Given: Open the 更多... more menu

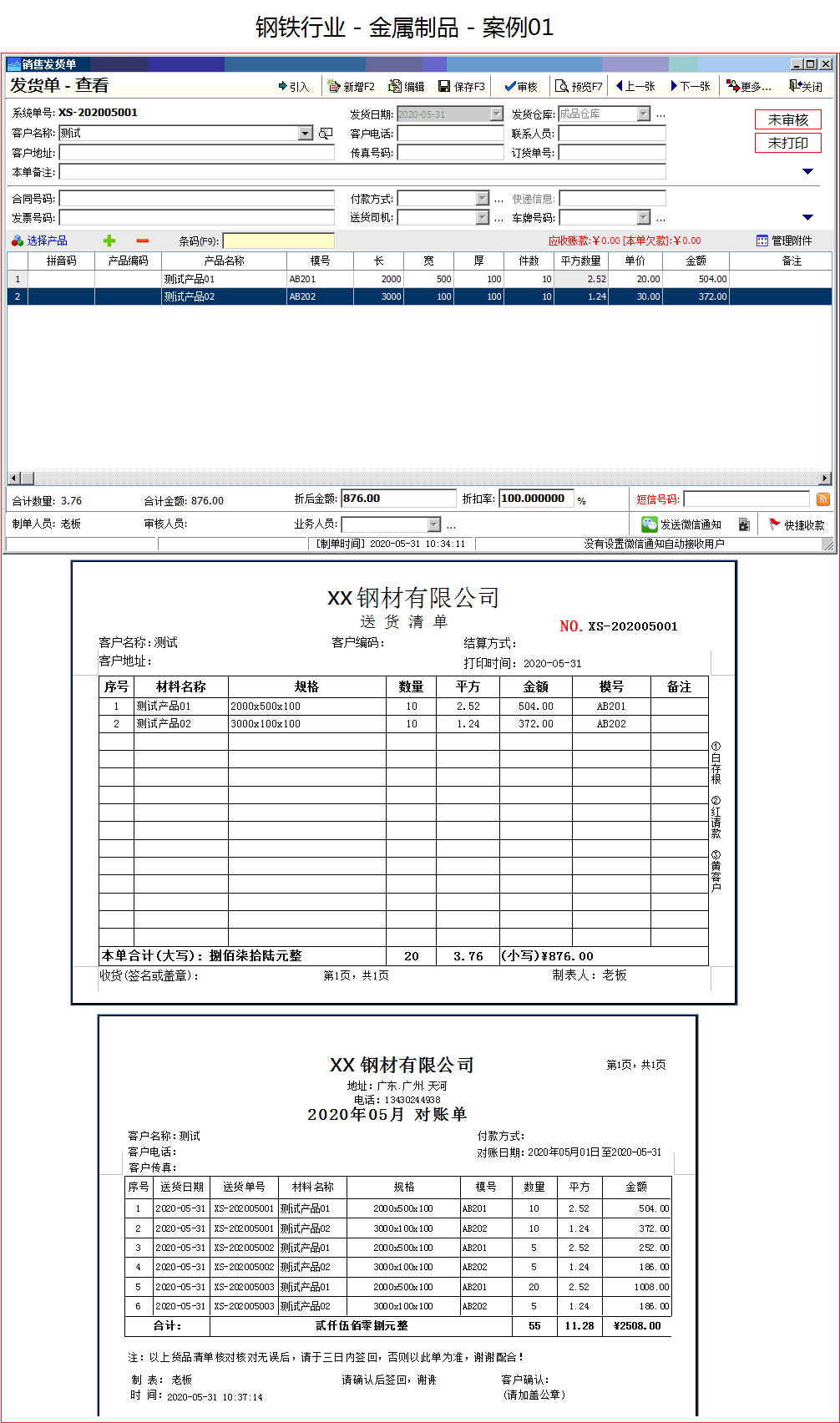Looking at the screenshot, I should (x=749, y=87).
